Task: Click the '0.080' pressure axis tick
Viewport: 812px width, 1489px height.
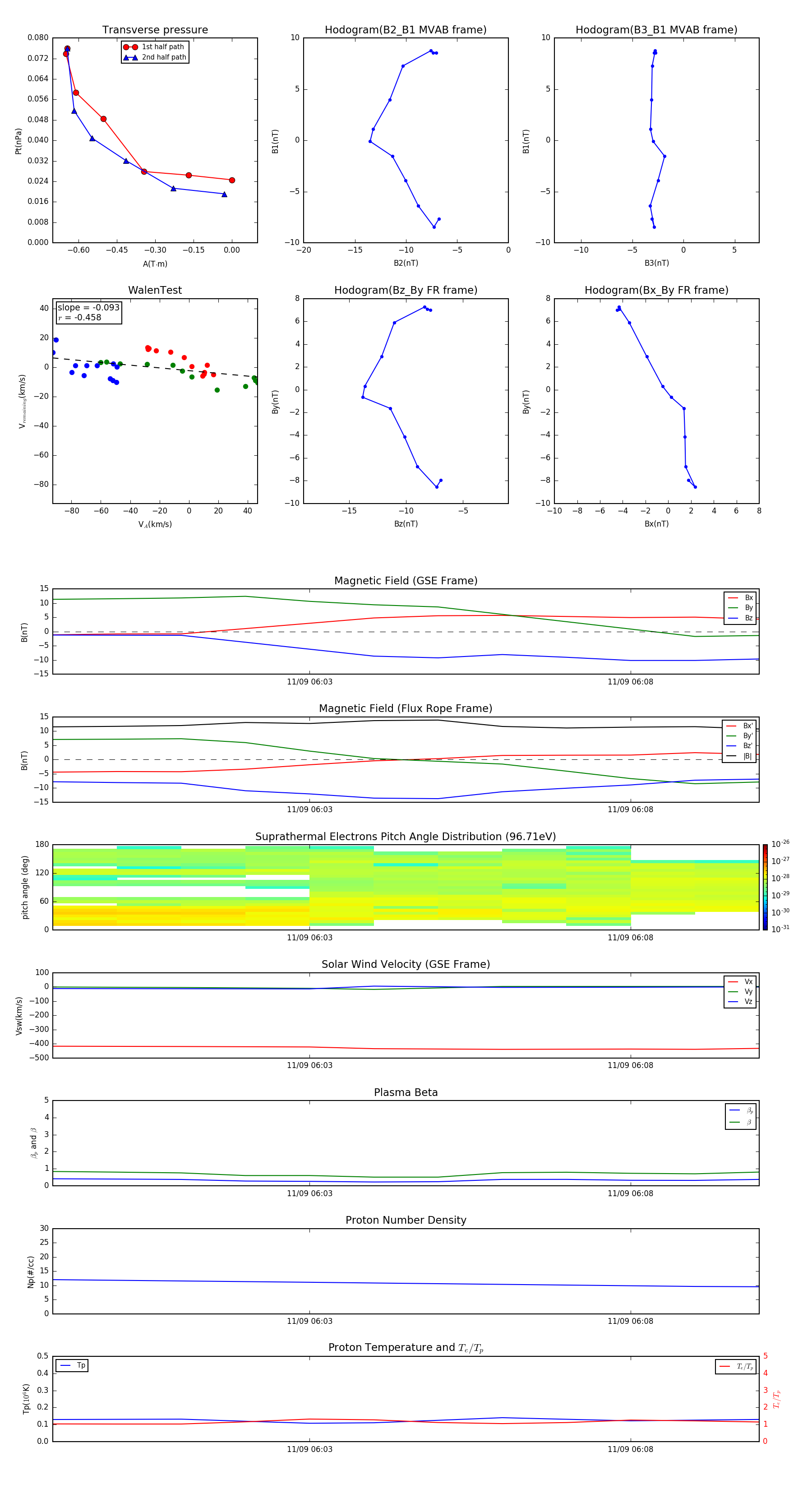Action: click(x=38, y=37)
